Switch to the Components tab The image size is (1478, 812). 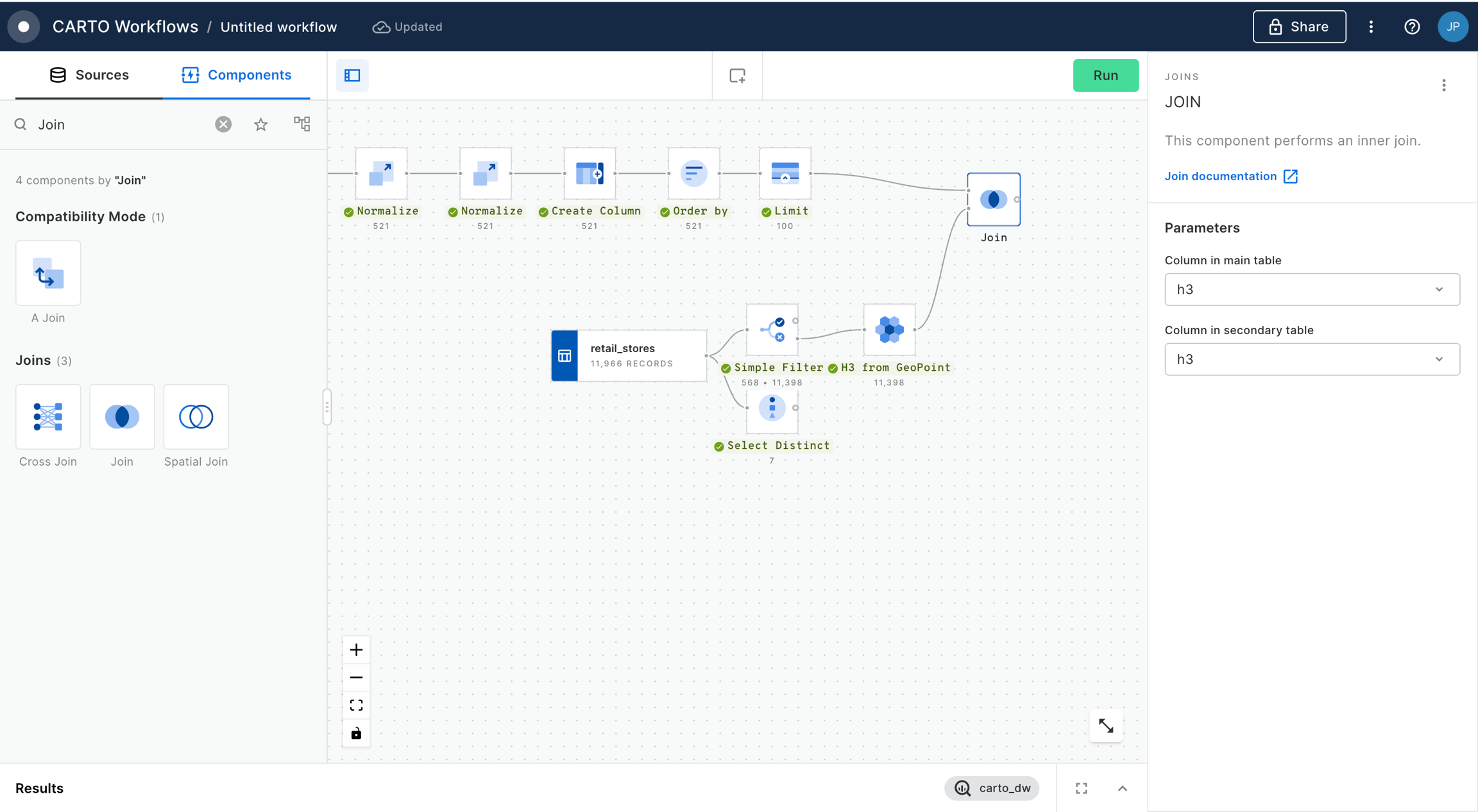click(237, 75)
